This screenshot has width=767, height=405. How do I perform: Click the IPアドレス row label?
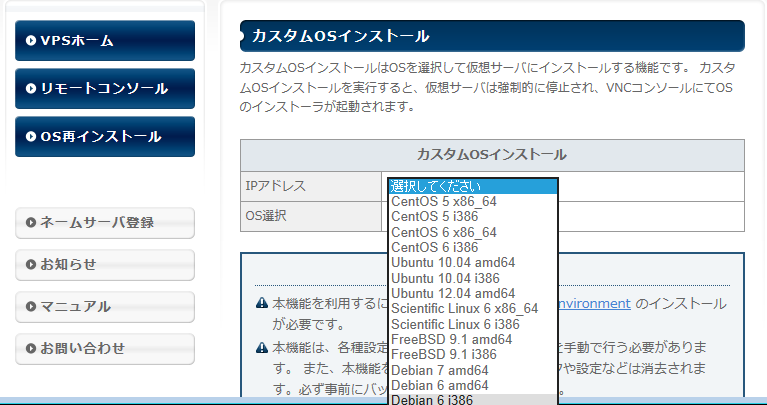pyautogui.click(x=275, y=186)
